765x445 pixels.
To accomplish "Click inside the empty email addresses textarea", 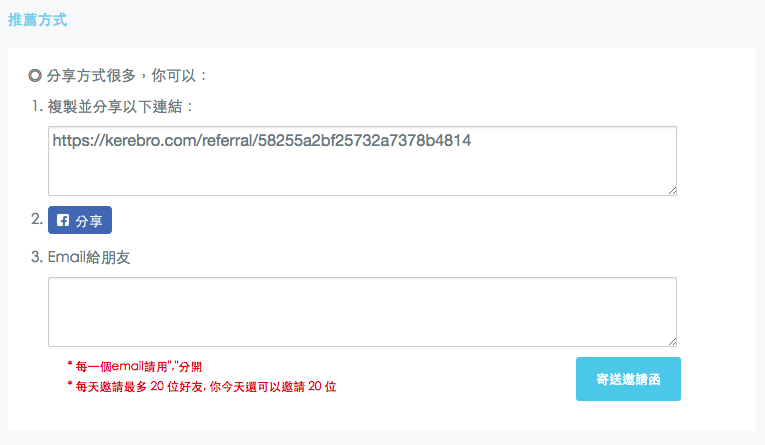I will coord(362,312).
